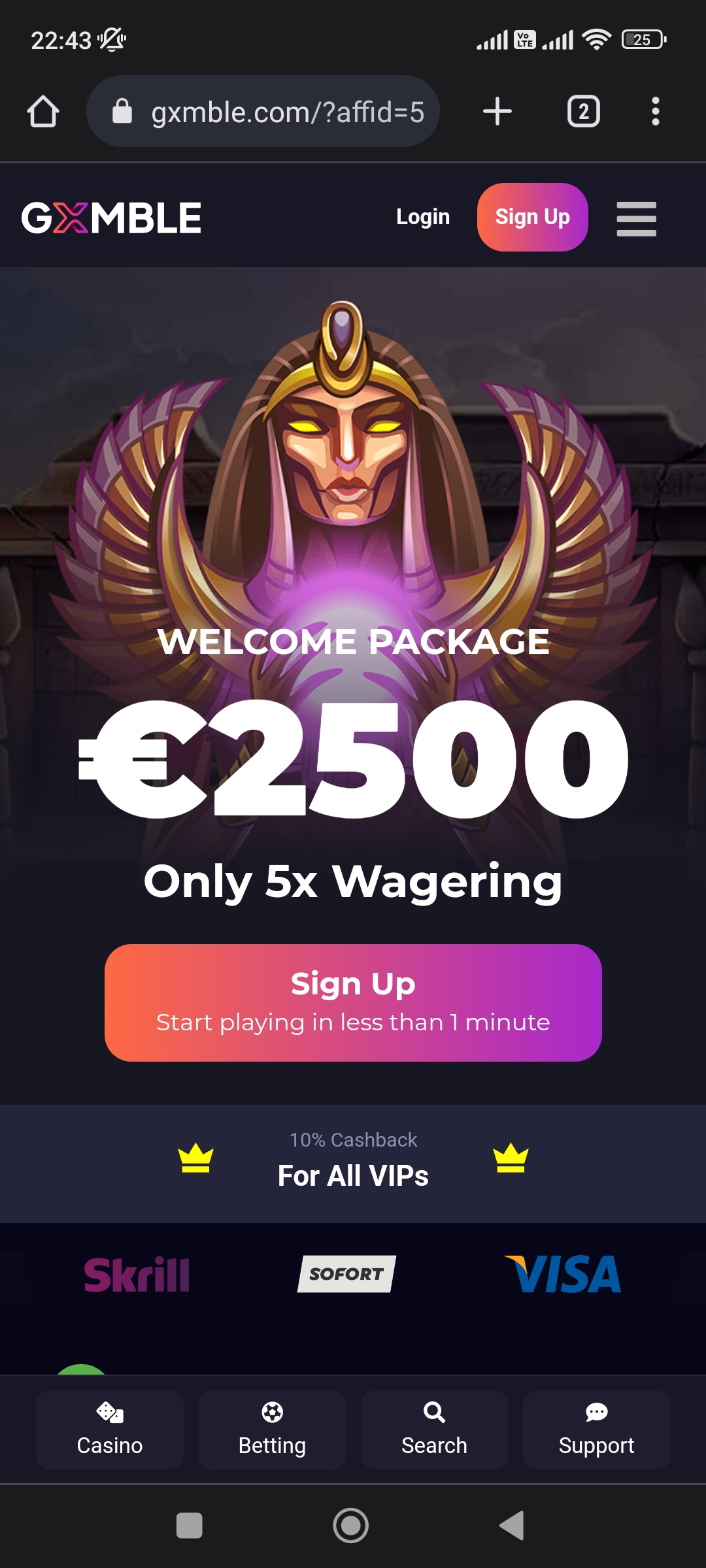Tap the gxmble.com address bar
The width and height of the screenshot is (706, 1568).
pos(263,111)
